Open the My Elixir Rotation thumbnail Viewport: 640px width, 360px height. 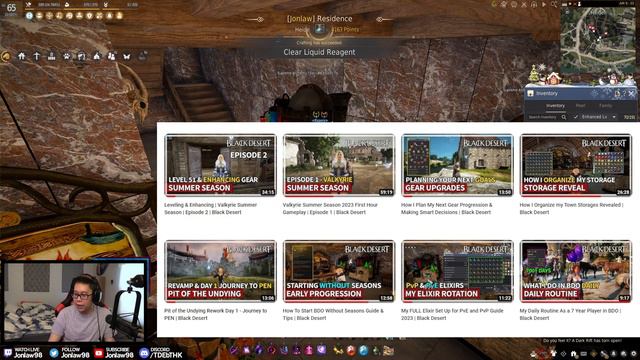click(457, 271)
